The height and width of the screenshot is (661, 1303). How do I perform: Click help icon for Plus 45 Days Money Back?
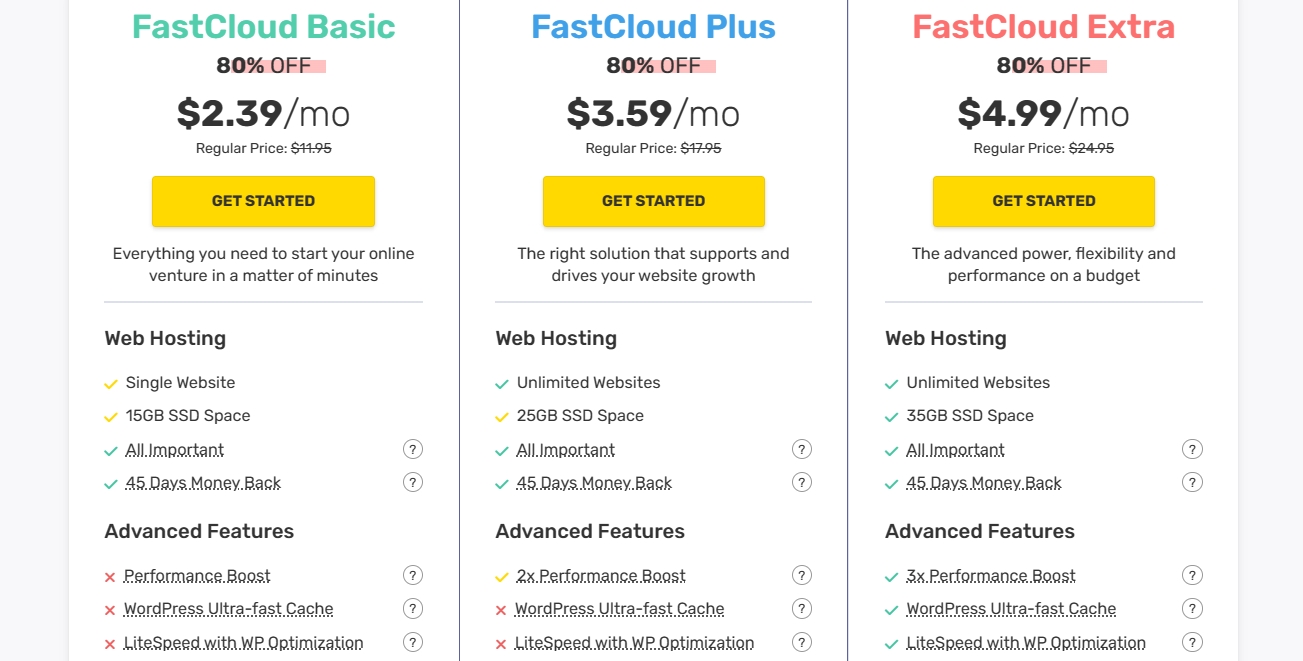(802, 482)
